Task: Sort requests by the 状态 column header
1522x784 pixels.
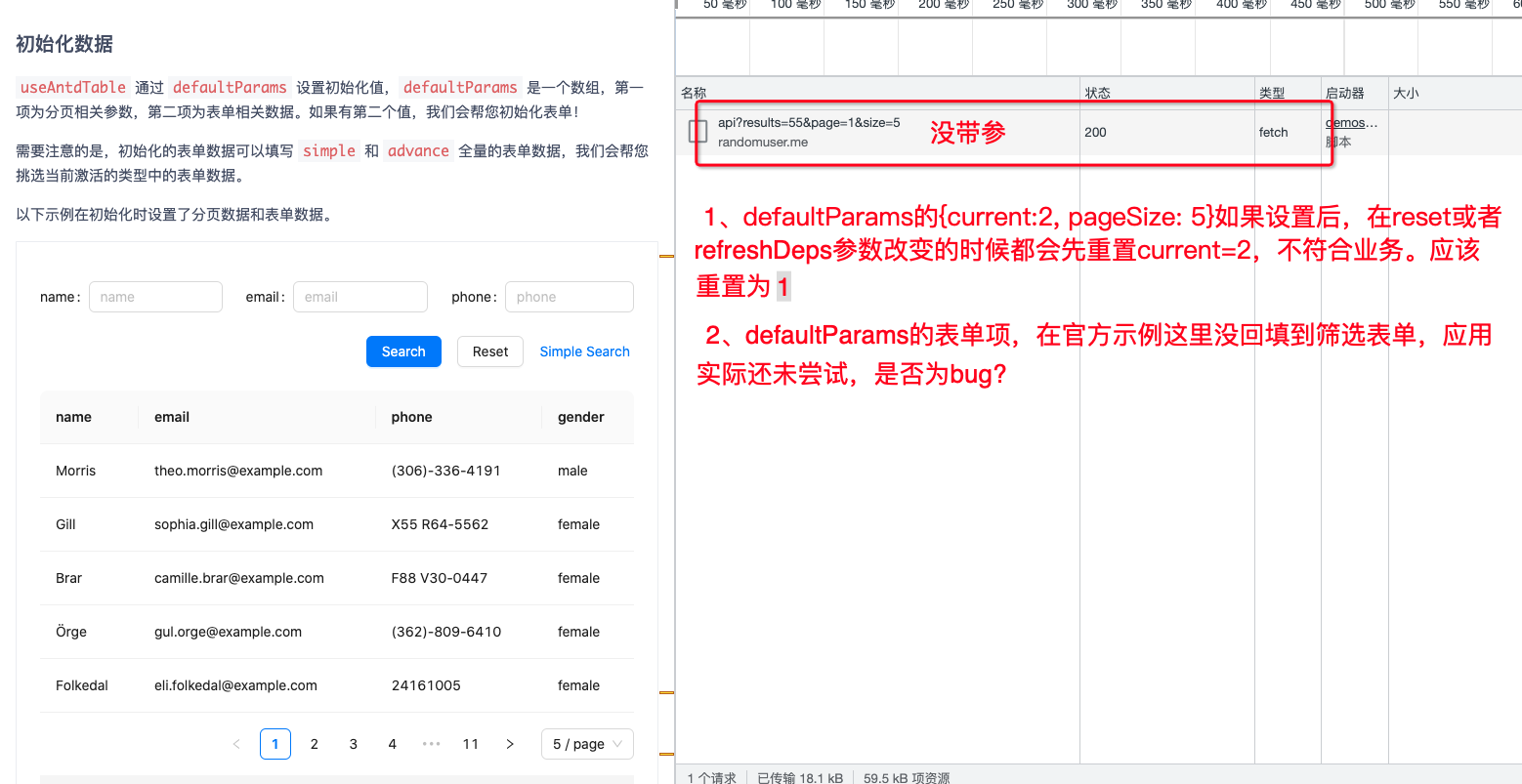Action: pos(1098,92)
